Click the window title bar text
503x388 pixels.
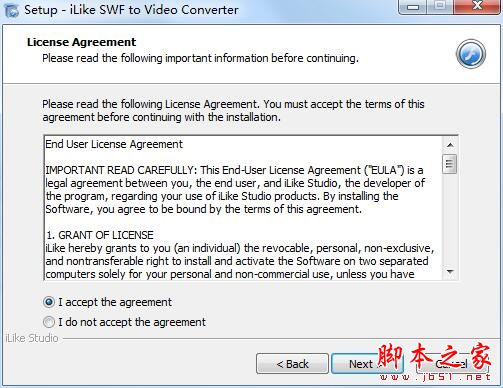coord(131,10)
